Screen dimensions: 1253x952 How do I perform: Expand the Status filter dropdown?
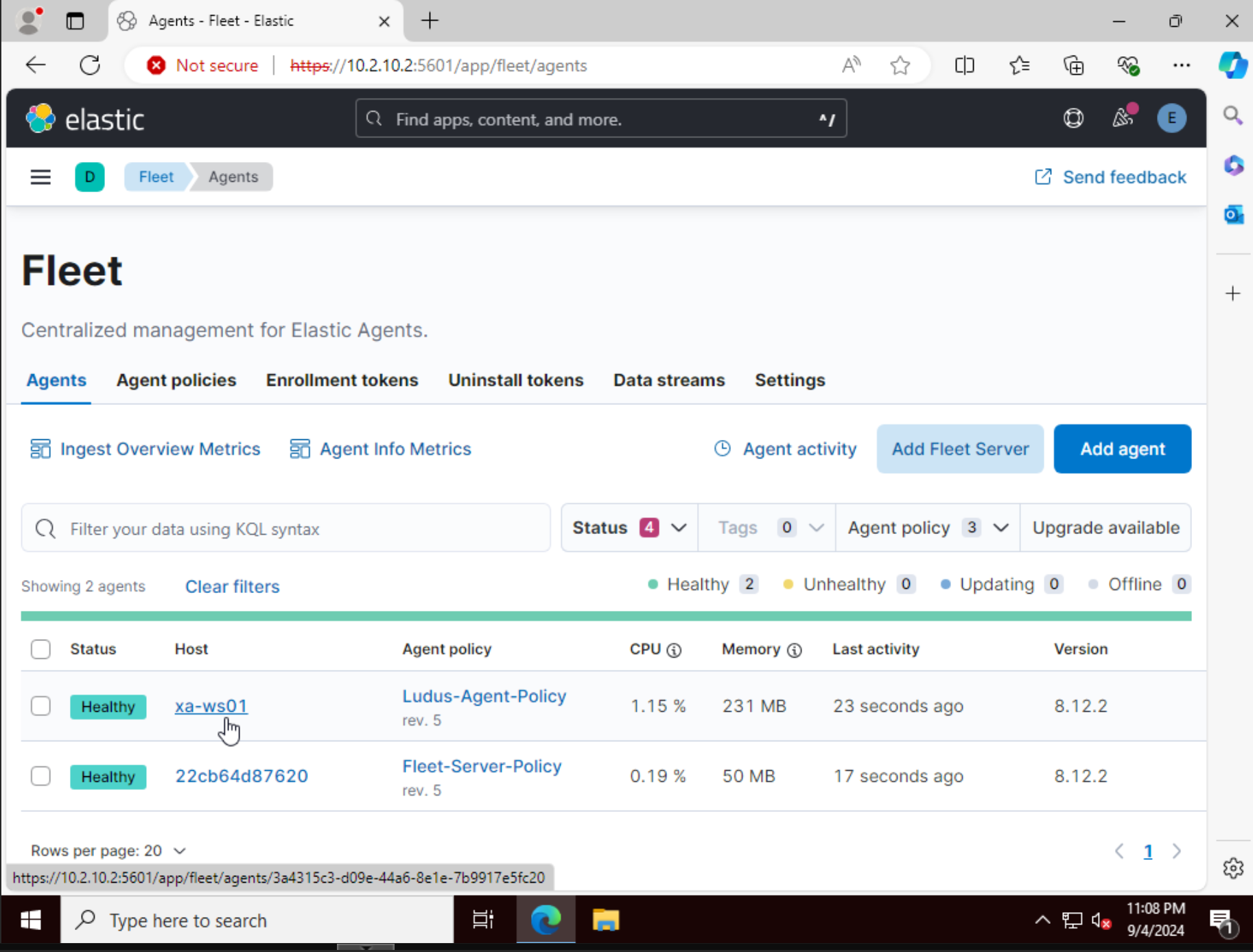coord(629,528)
